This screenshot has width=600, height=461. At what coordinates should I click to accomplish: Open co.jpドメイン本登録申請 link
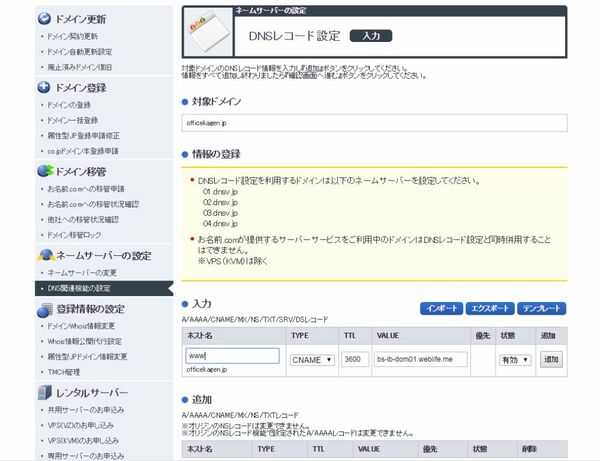pos(83,151)
